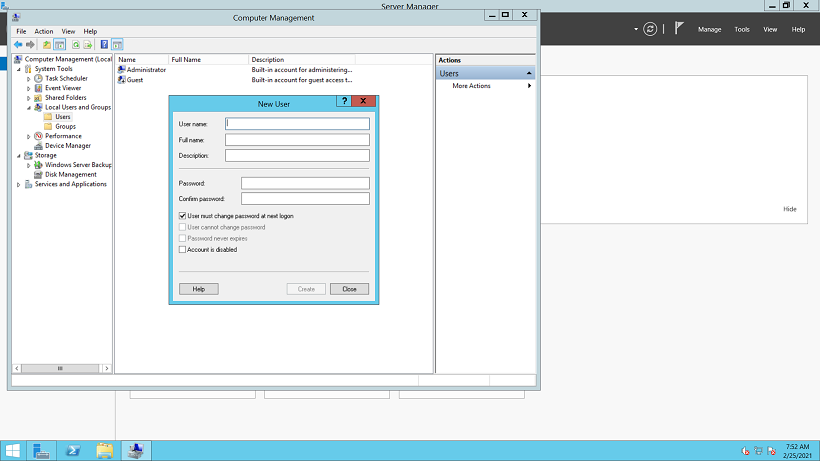This screenshot has width=820, height=461.
Task: Click the Refresh toolbar icon
Action: (x=76, y=45)
